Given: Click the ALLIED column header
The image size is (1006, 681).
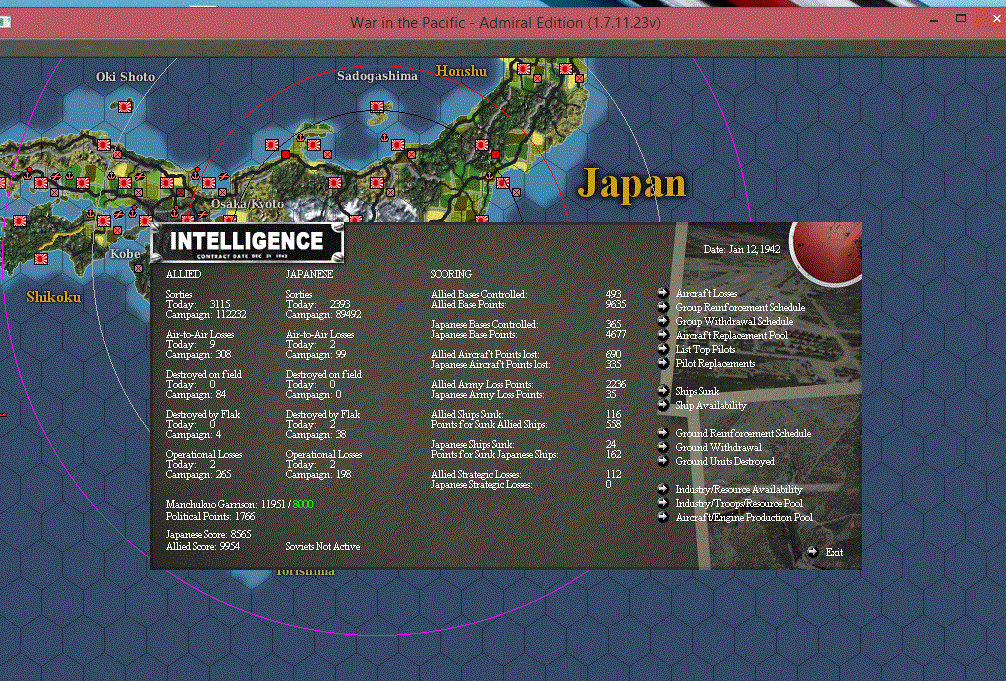Looking at the screenshot, I should pyautogui.click(x=183, y=274).
